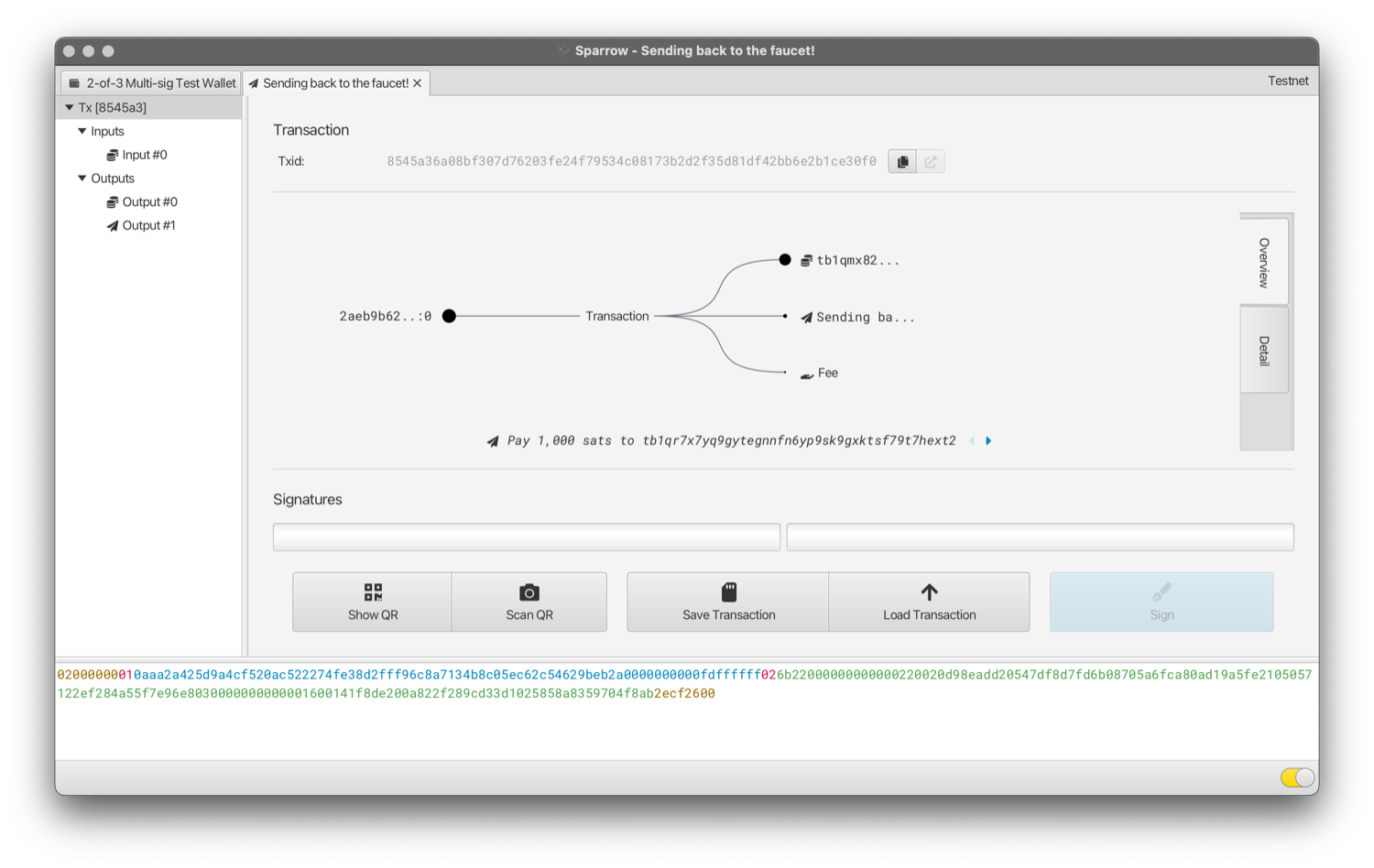Click the output node dot for tb1qmx82...
The height and width of the screenshot is (868, 1374).
(785, 260)
